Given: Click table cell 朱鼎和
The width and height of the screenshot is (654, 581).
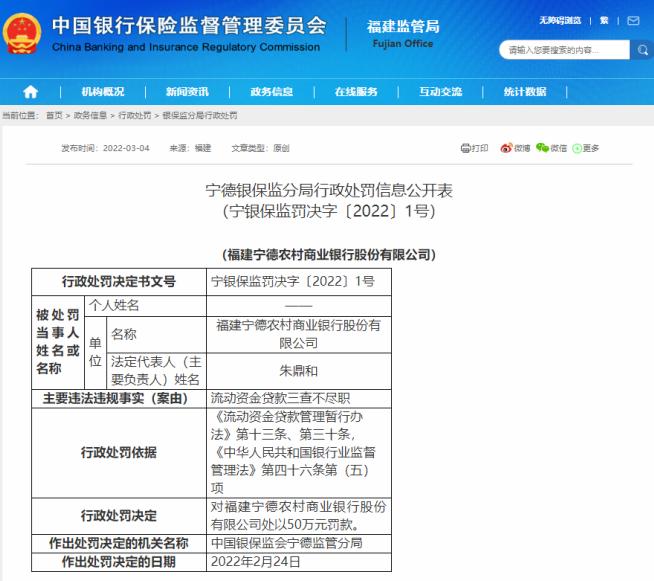Looking at the screenshot, I should 299,371.
